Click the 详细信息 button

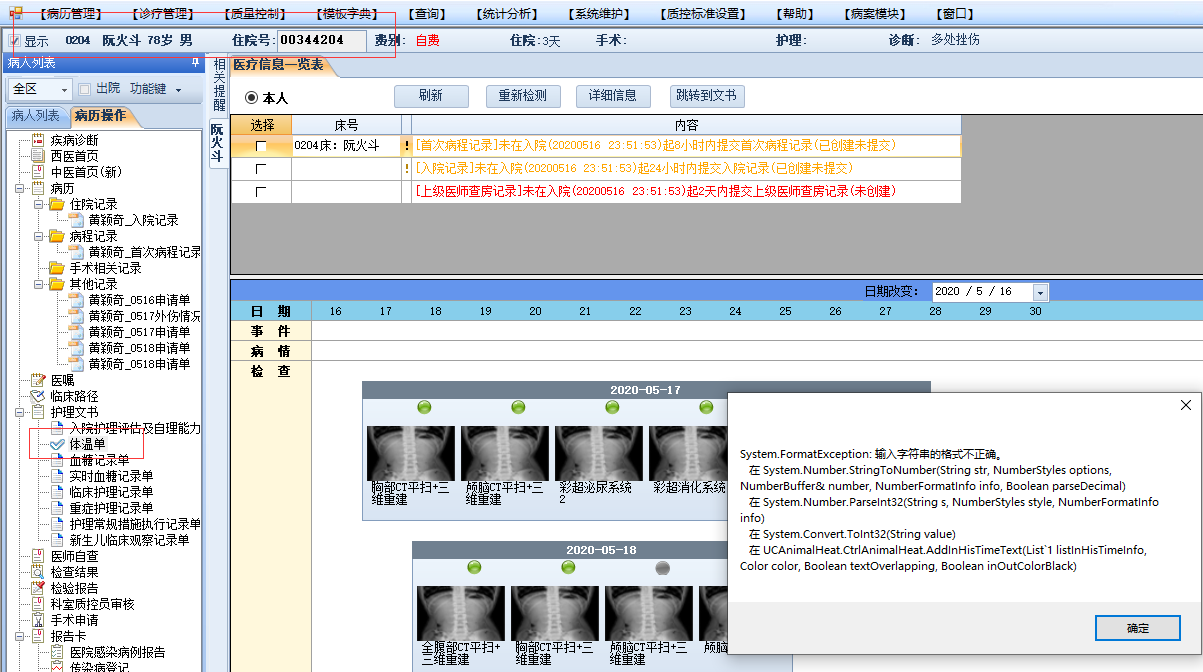[613, 96]
